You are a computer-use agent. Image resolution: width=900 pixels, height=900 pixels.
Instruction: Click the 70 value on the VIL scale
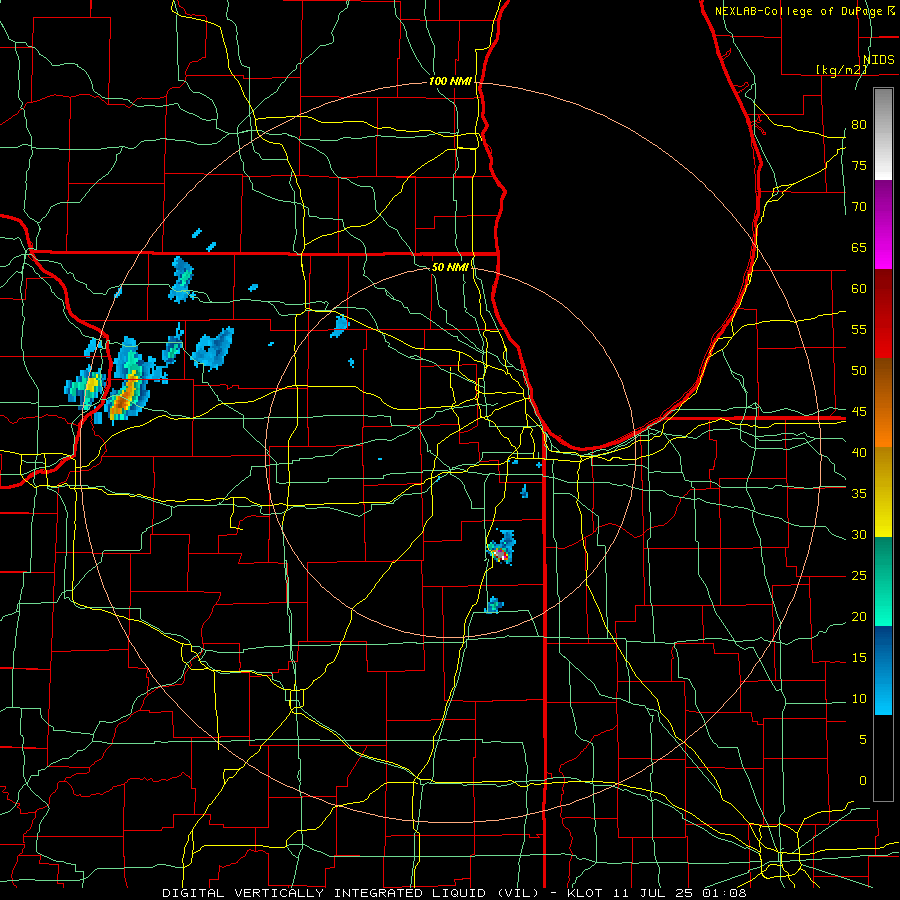[x=859, y=207]
